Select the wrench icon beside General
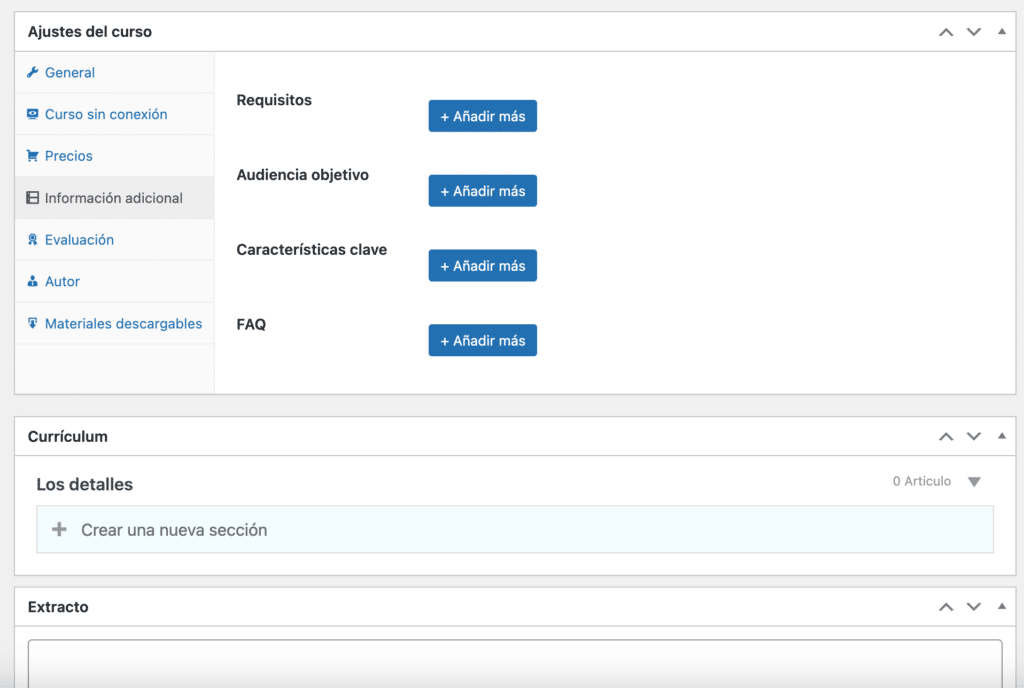Screen dimensions: 1024x688 click(34, 72)
